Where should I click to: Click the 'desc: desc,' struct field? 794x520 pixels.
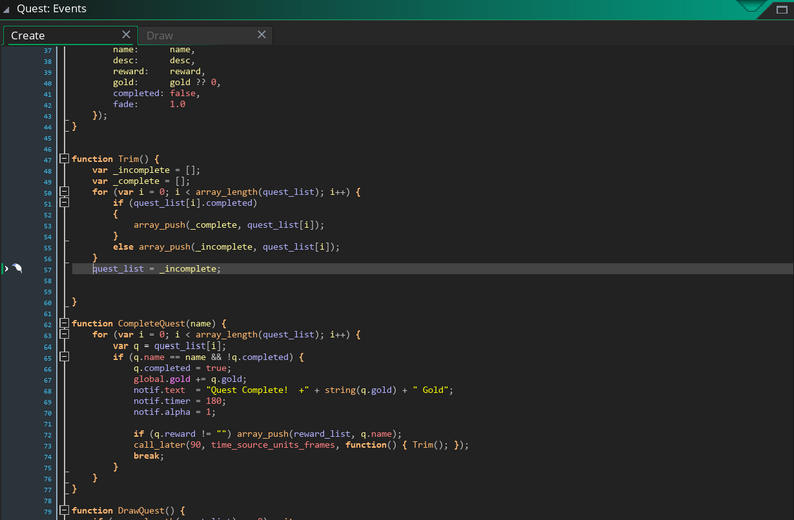(x=154, y=60)
